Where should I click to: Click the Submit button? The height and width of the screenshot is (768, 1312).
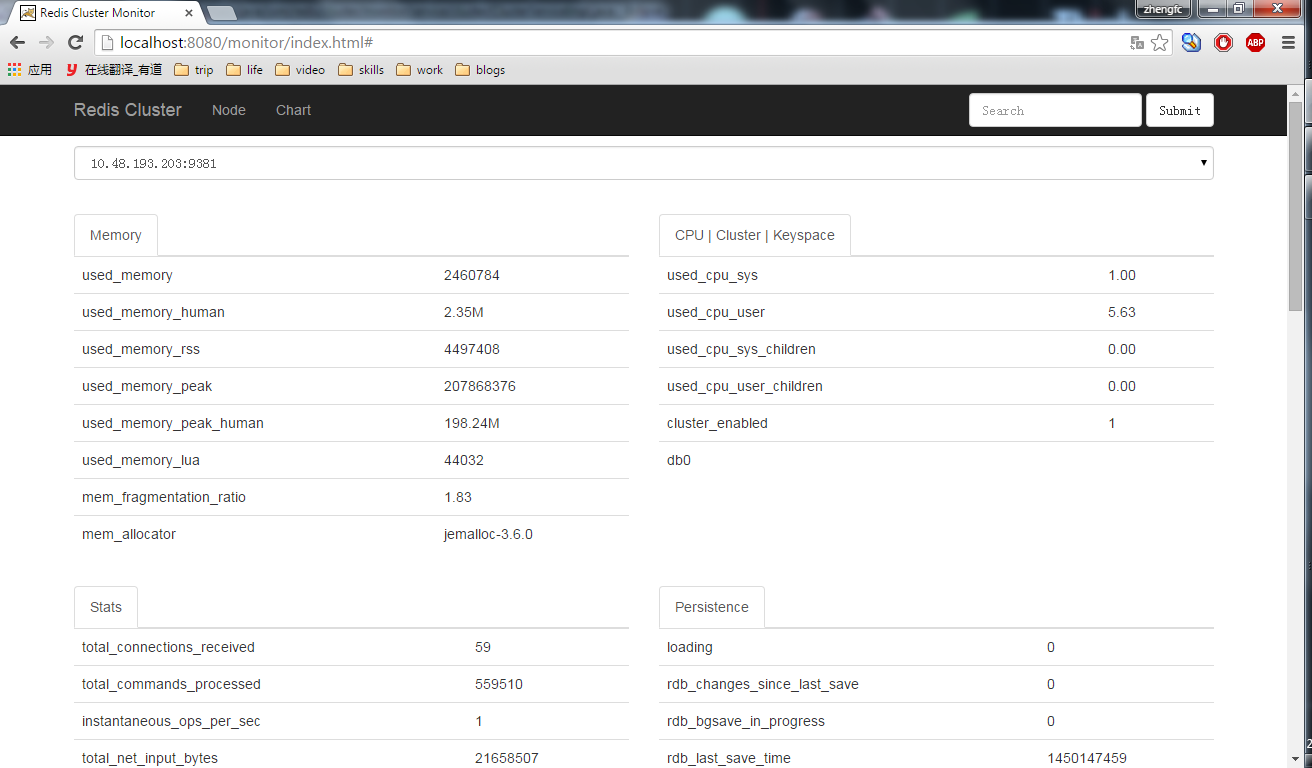tap(1180, 110)
